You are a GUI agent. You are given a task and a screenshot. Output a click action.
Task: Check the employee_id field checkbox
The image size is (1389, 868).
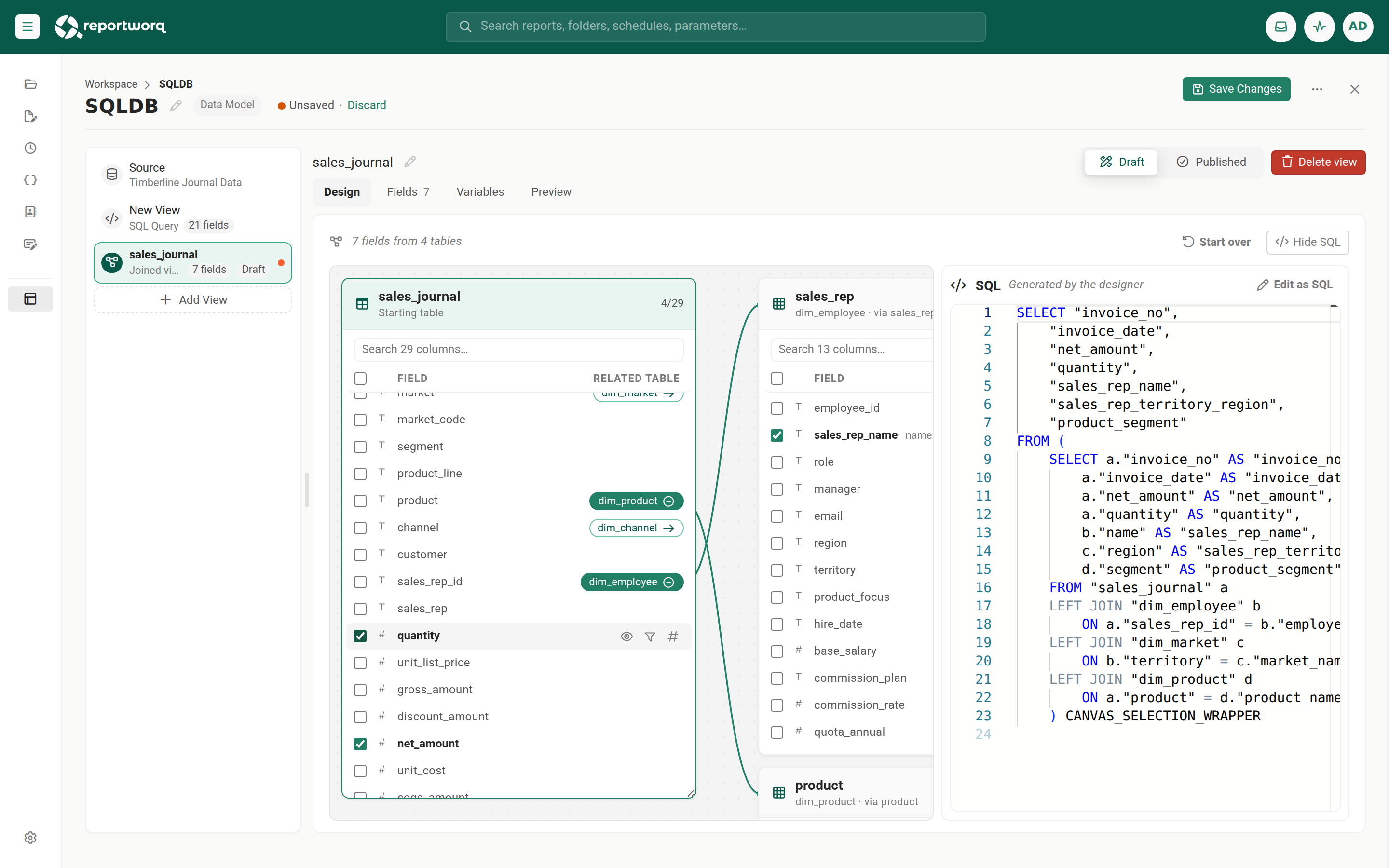[x=776, y=409]
